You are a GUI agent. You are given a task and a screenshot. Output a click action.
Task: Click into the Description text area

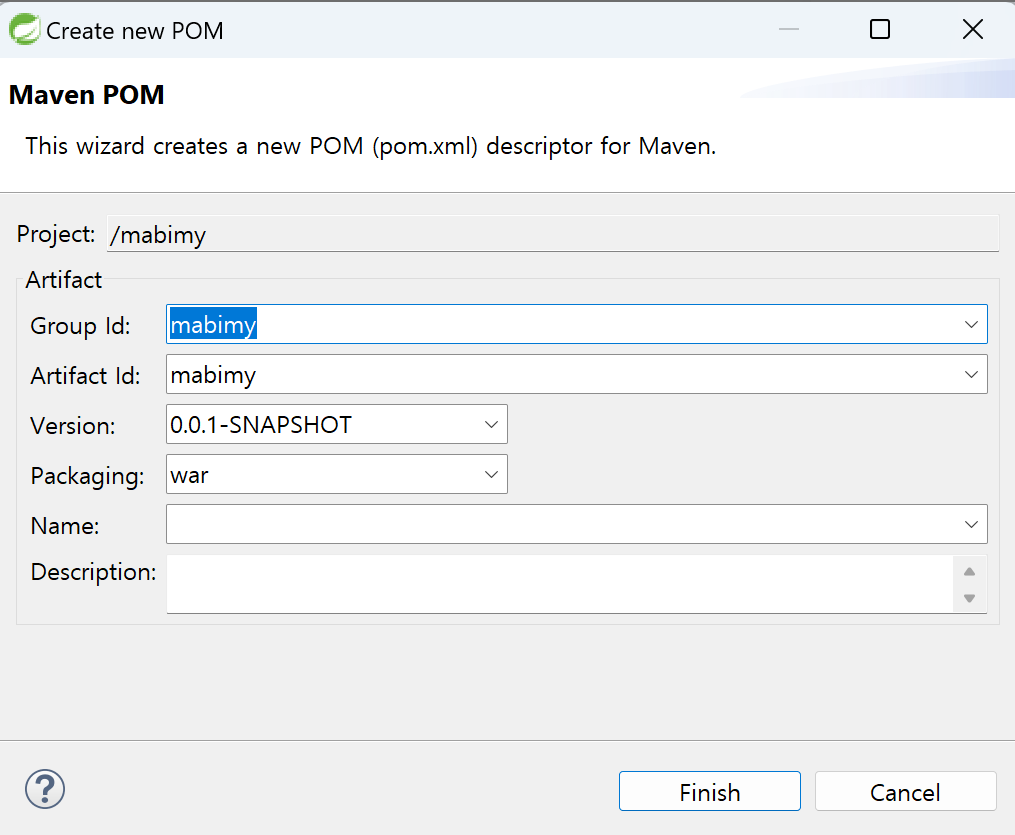tap(560, 584)
